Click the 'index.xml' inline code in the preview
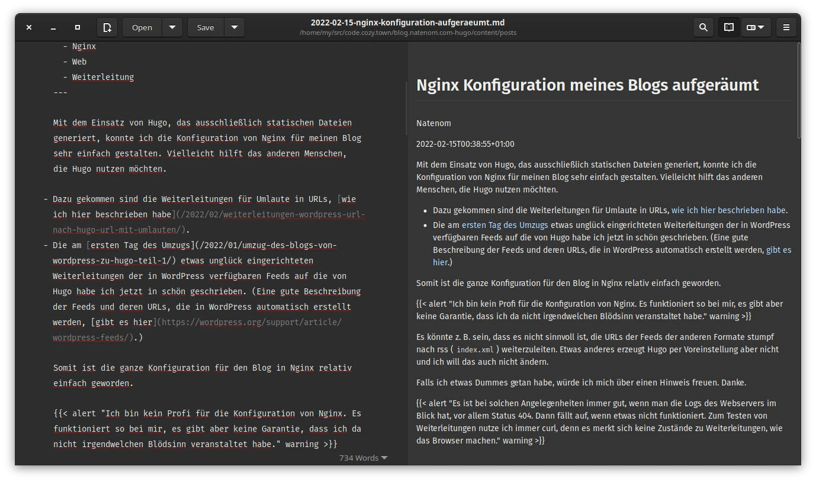The image size is (816, 482). coord(475,350)
